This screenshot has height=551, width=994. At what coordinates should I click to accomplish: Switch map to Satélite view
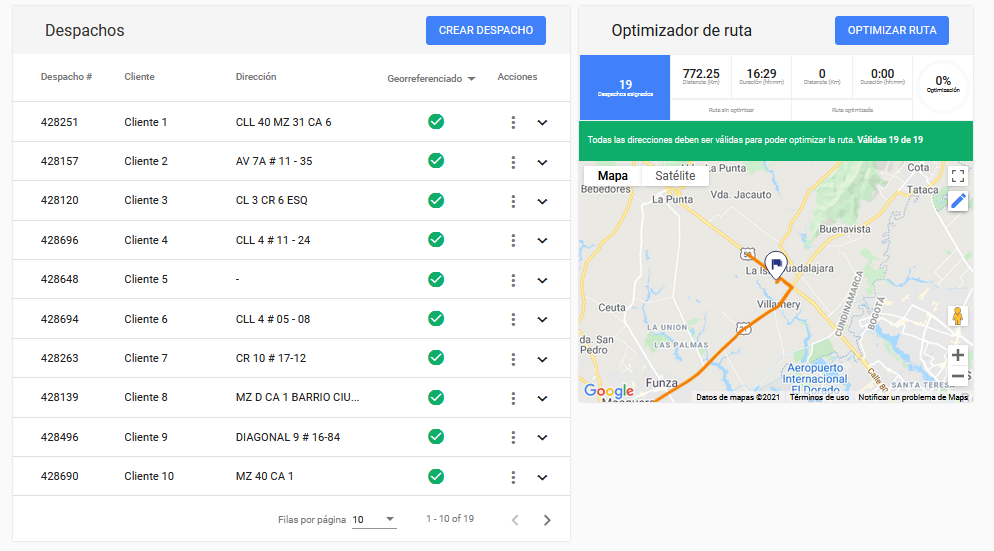pyautogui.click(x=675, y=176)
